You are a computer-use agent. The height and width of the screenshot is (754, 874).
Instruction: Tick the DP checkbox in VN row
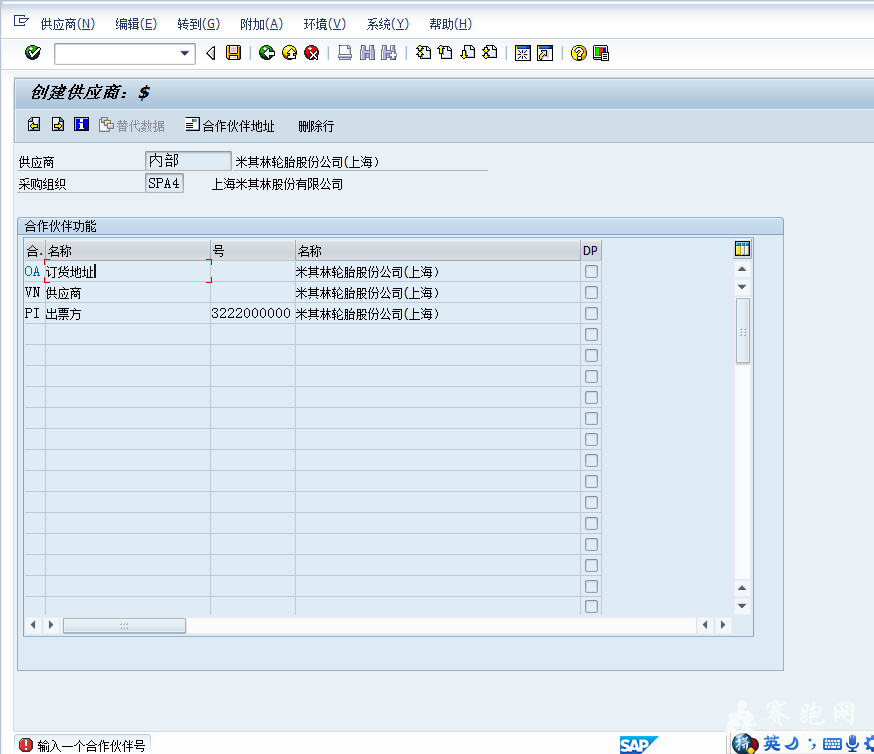(591, 293)
